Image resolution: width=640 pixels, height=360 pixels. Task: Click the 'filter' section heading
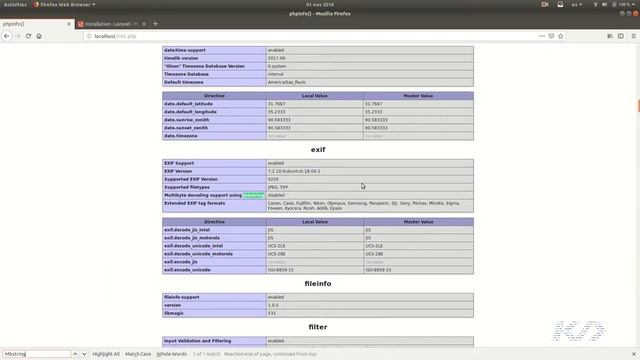coord(318,327)
